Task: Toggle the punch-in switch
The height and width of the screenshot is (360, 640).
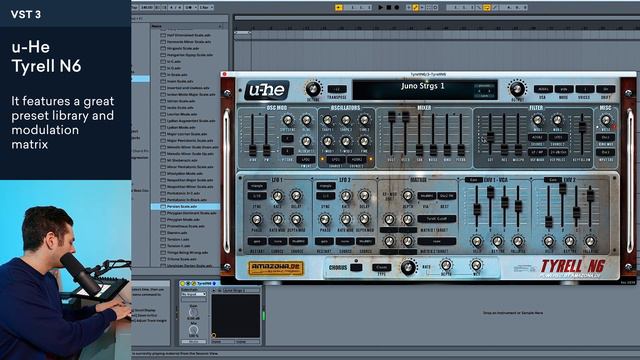Action: [479, 7]
